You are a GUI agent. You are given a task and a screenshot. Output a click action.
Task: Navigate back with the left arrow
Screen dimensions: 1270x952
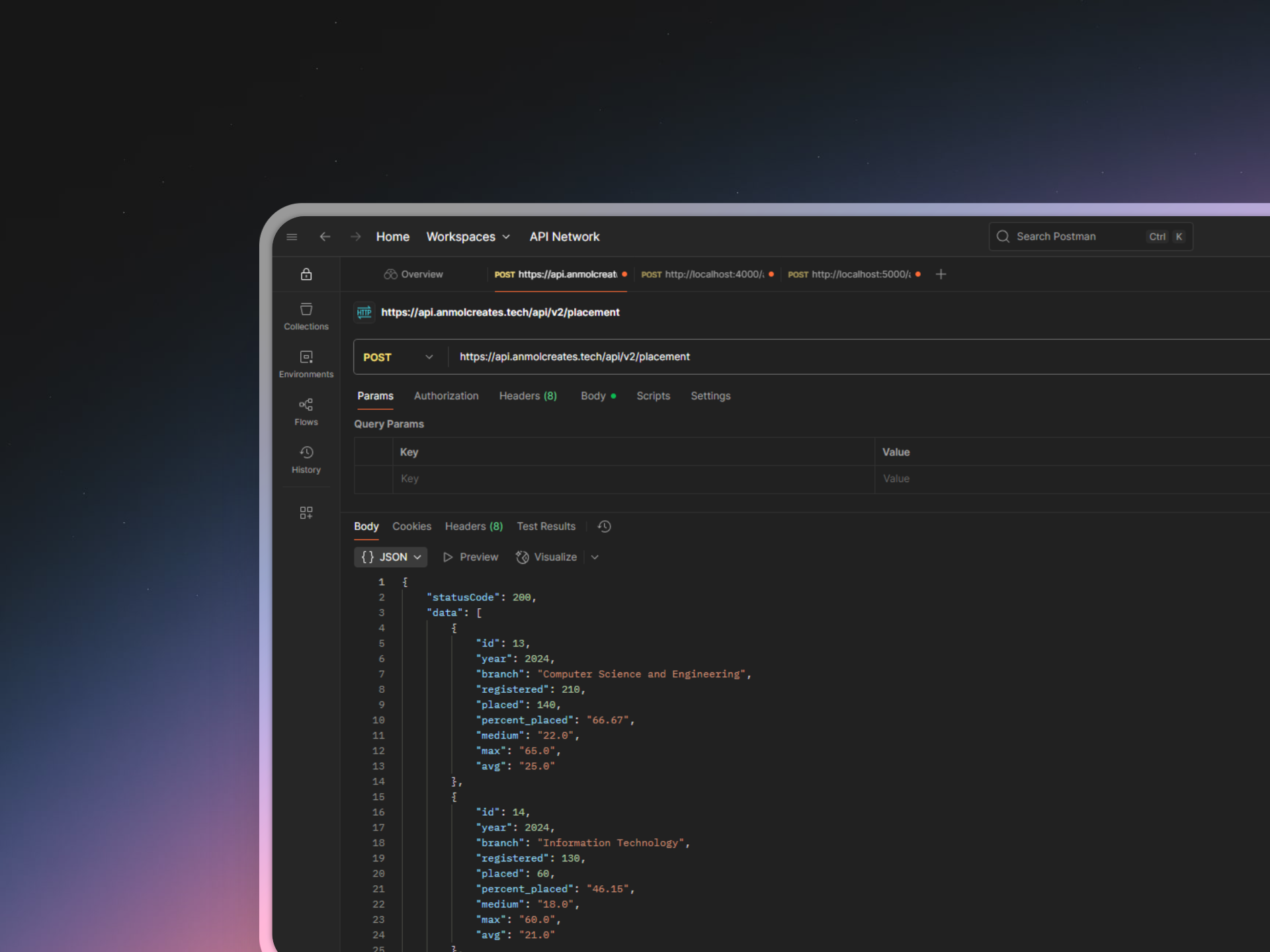[x=324, y=237]
